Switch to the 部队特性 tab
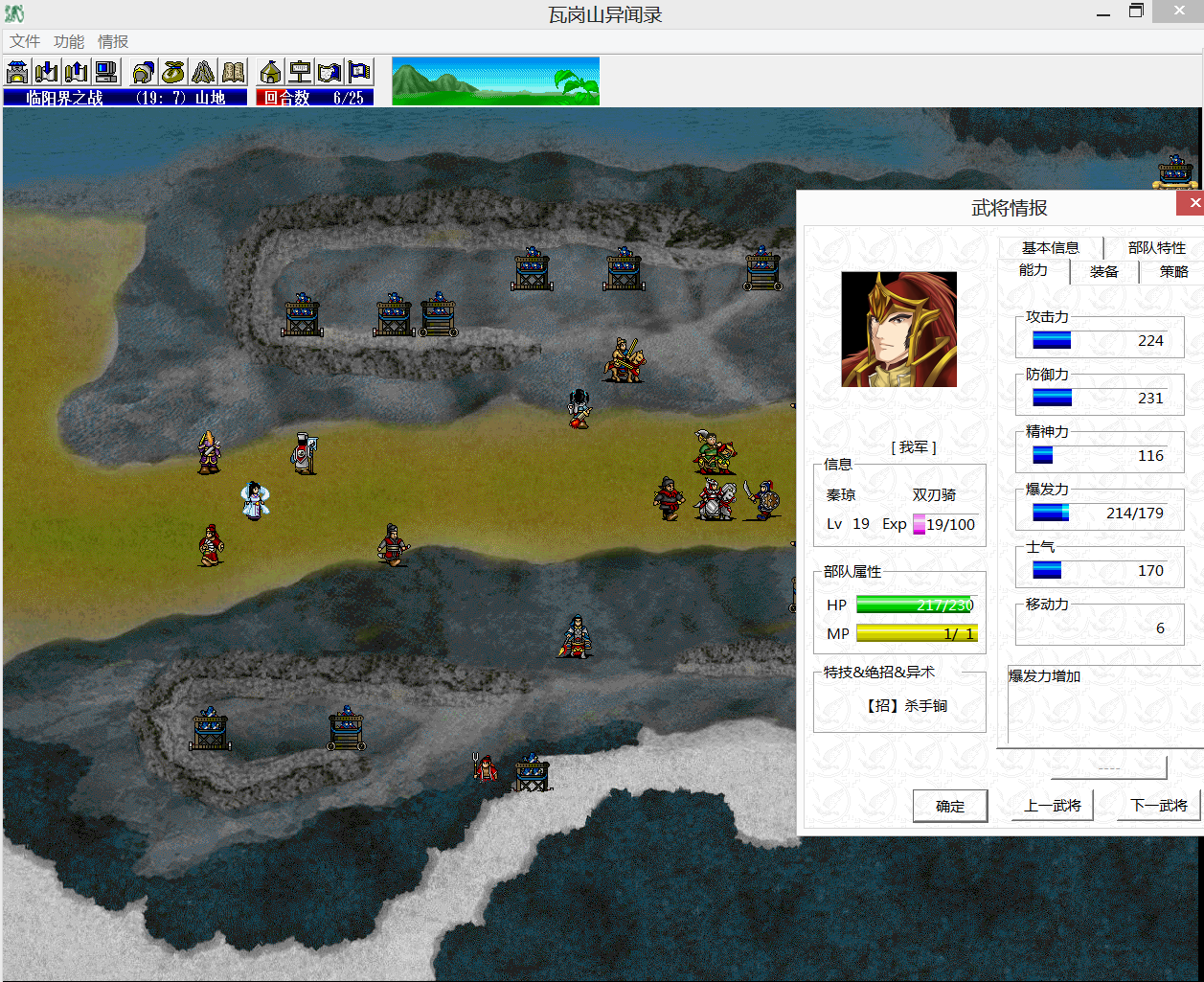Screen dimensions: 1204x982 click(1156, 247)
